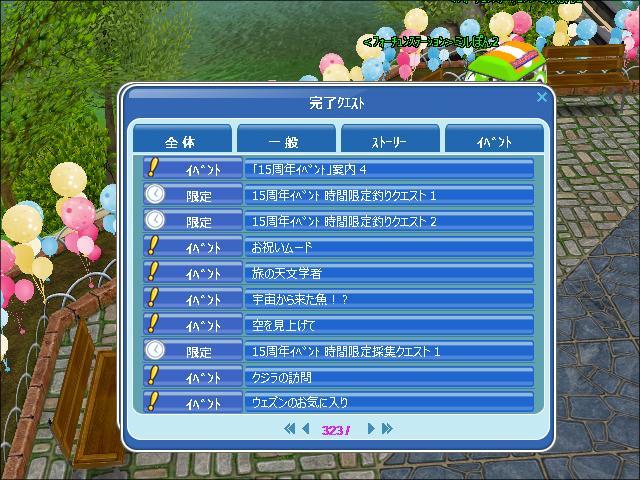Switch to the 一般 tab
Screen dimensions: 640x480
(x=286, y=139)
